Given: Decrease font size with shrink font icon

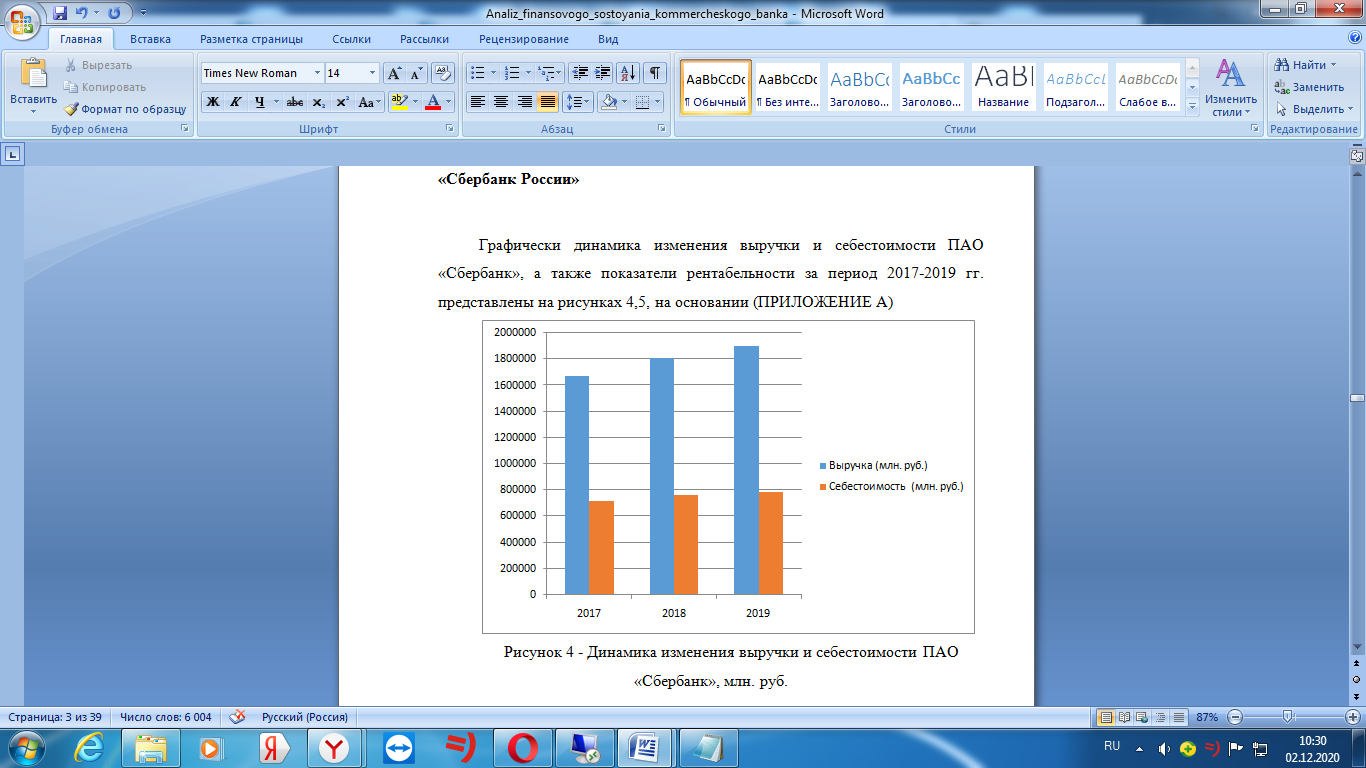Looking at the screenshot, I should click(416, 73).
